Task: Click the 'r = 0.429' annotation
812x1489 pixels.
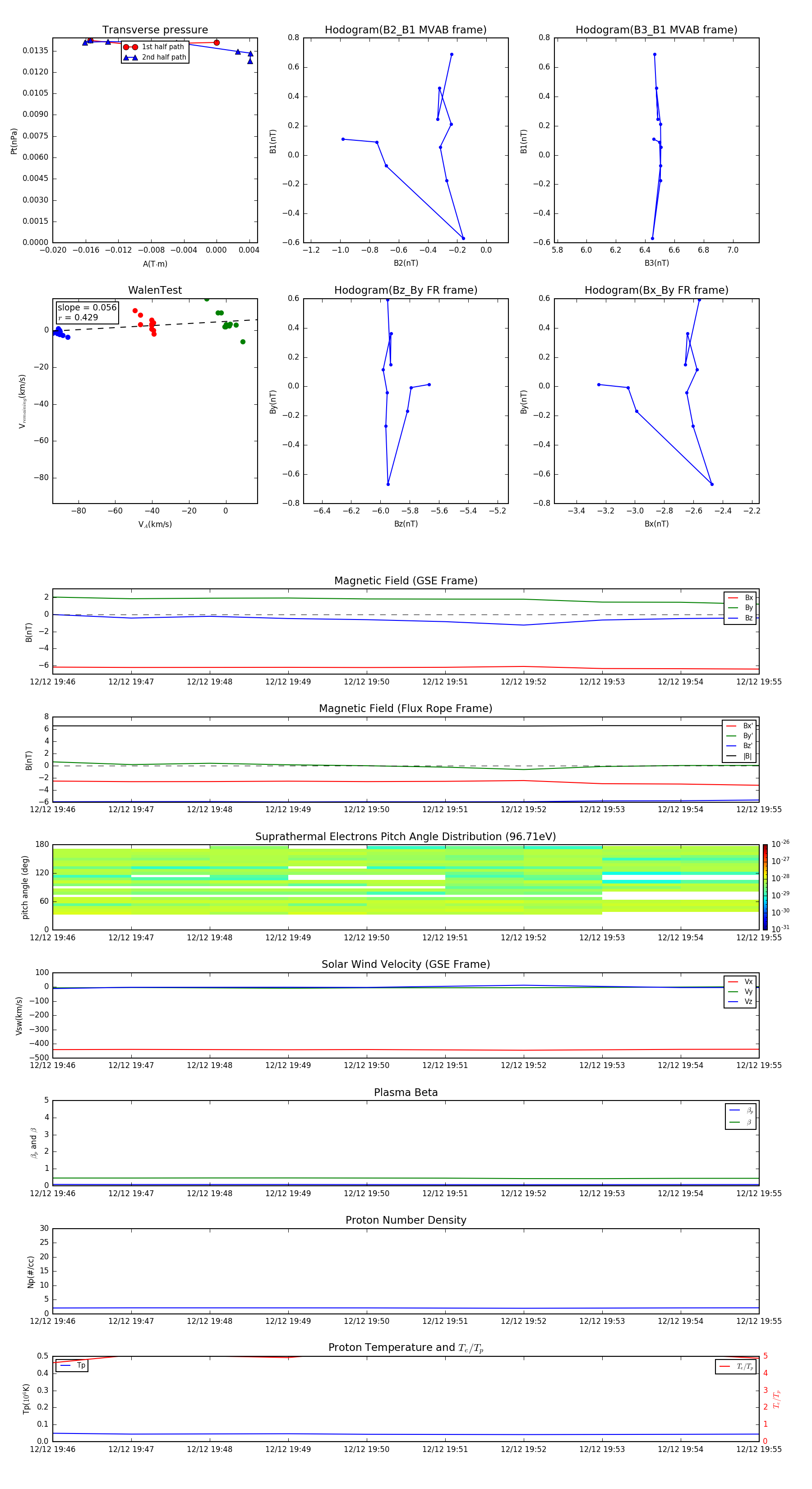Action: (x=78, y=317)
